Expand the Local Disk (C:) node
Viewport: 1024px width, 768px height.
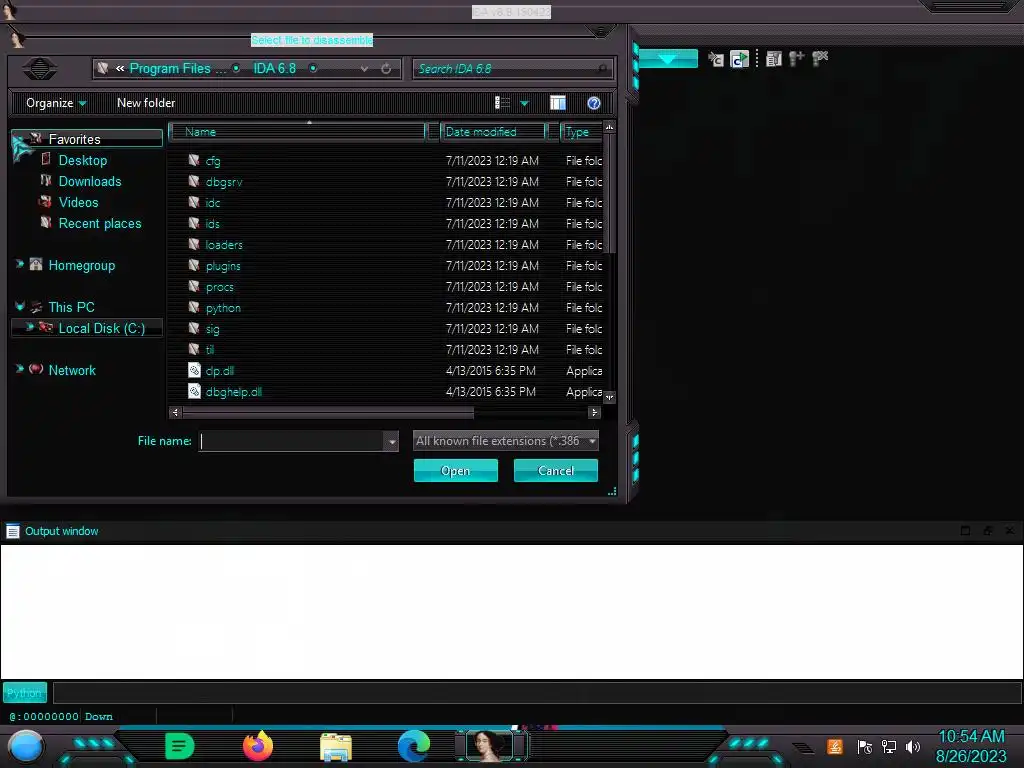point(29,327)
